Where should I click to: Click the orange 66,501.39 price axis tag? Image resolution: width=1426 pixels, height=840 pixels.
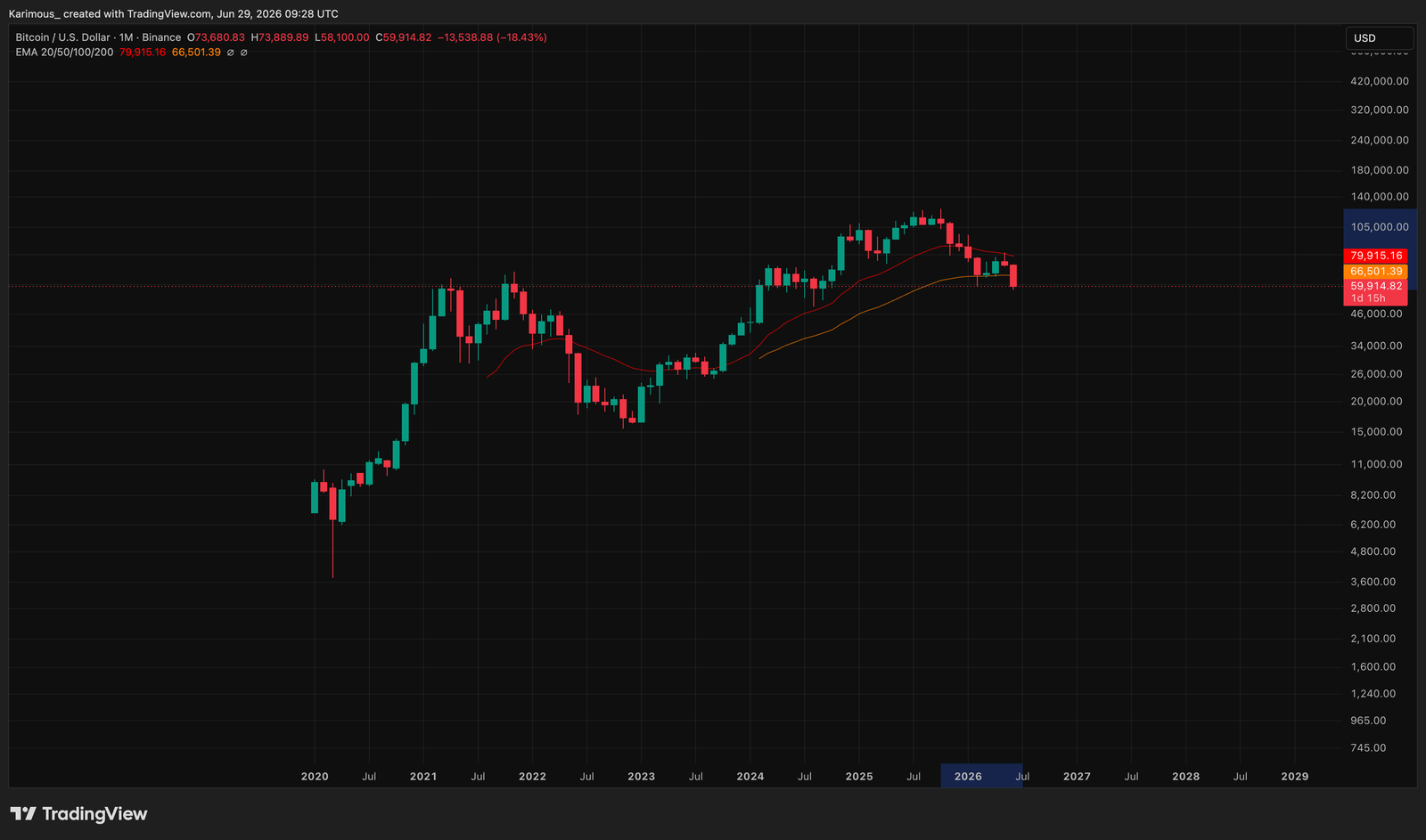(1375, 272)
